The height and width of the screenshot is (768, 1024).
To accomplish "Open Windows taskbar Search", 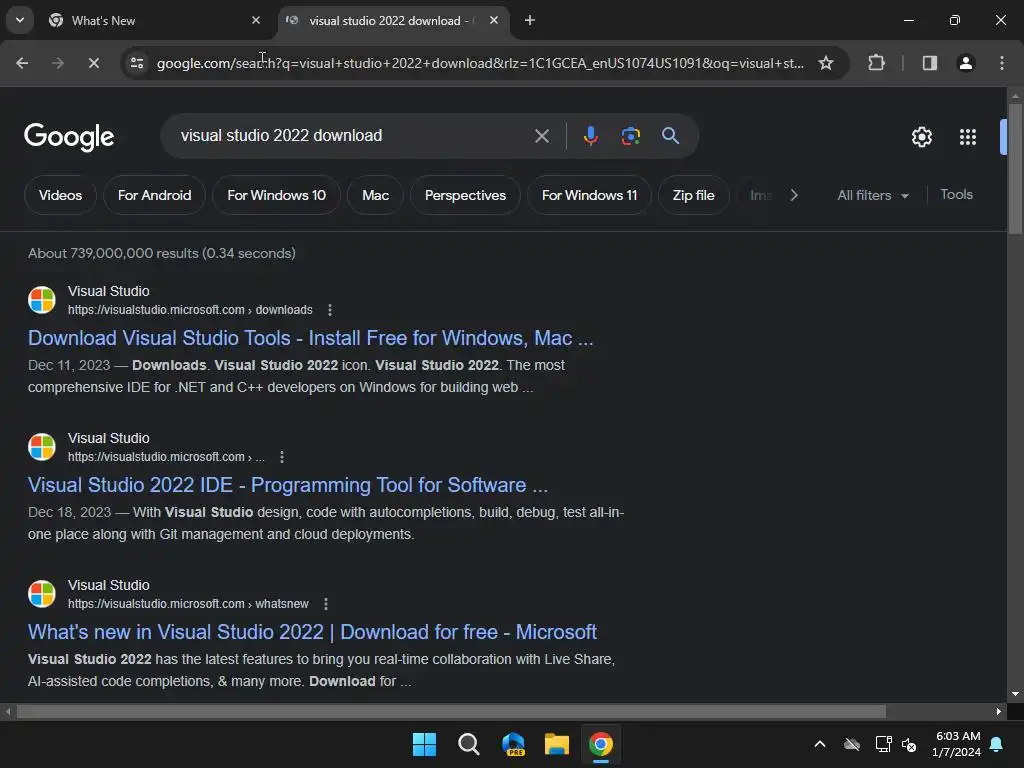I will 468,744.
